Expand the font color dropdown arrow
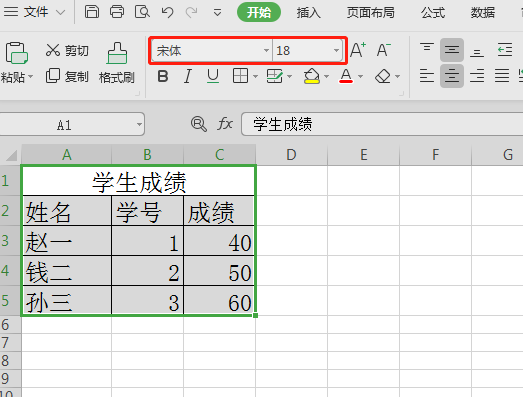 click(x=361, y=77)
